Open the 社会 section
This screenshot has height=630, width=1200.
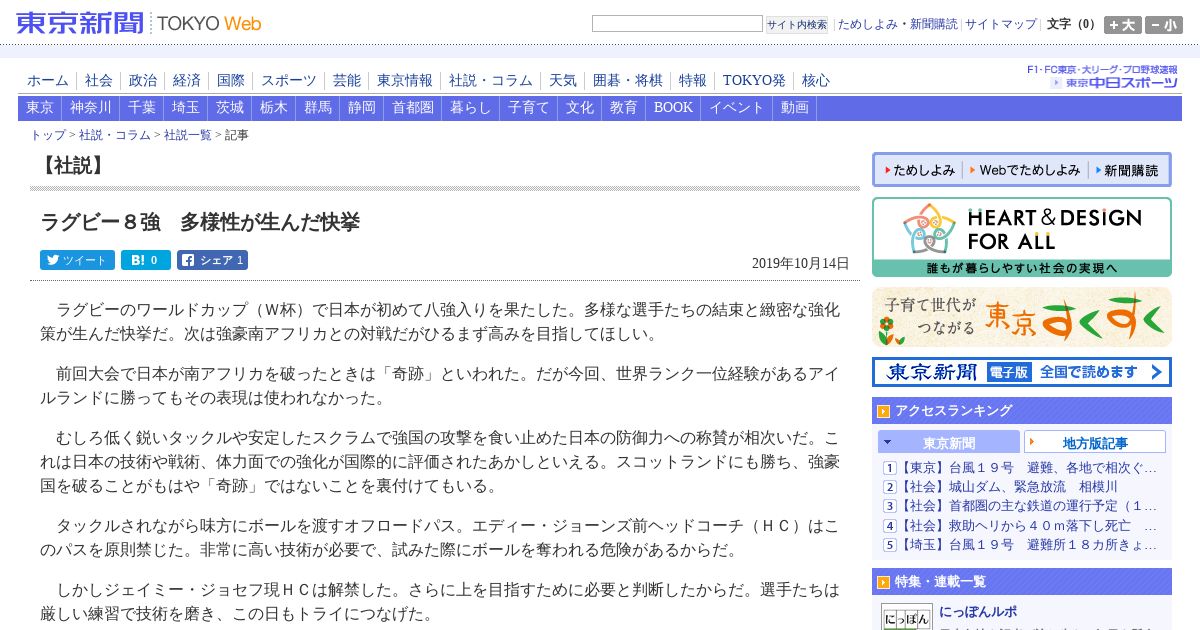point(99,80)
